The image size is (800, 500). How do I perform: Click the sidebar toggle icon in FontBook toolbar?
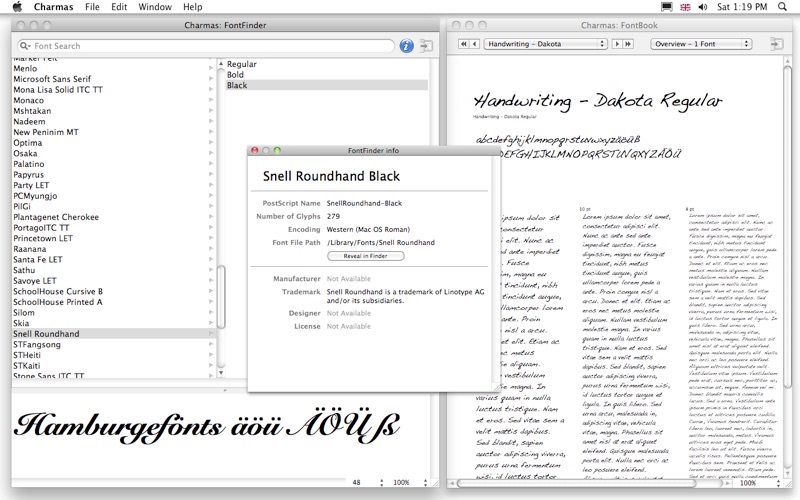[776, 44]
